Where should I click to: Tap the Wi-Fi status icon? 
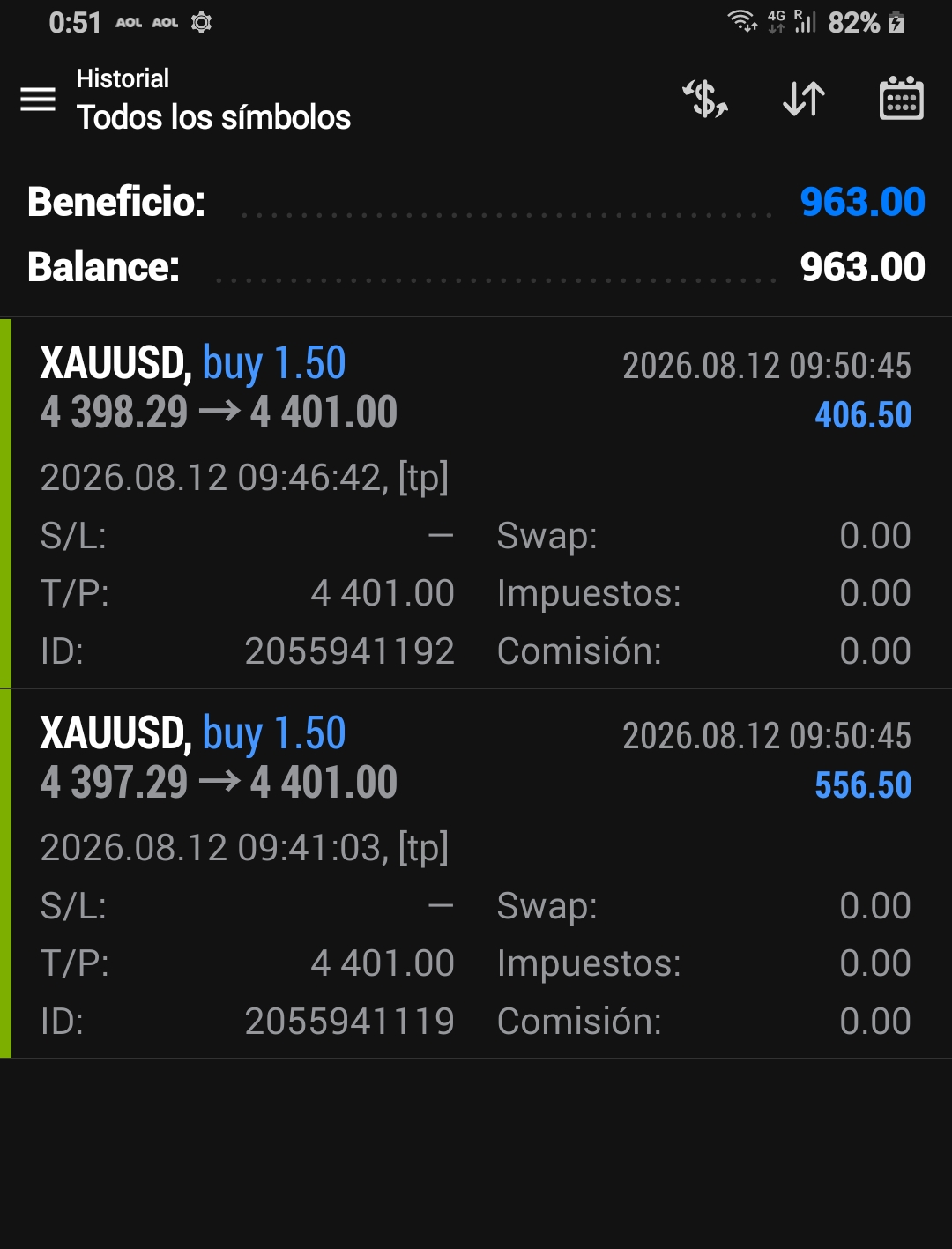coord(743,21)
